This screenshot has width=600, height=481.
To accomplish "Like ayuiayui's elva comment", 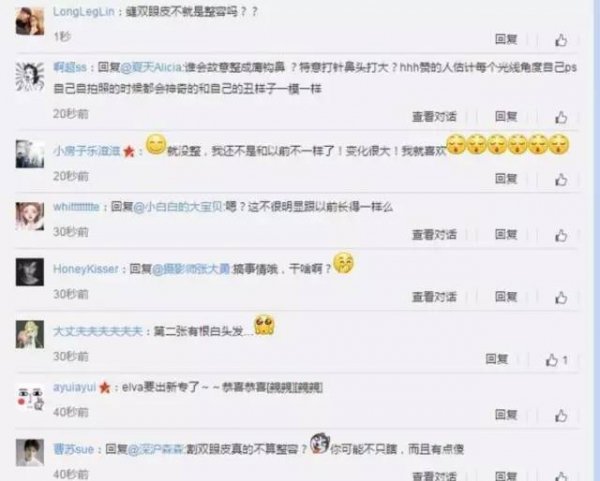I will point(561,416).
